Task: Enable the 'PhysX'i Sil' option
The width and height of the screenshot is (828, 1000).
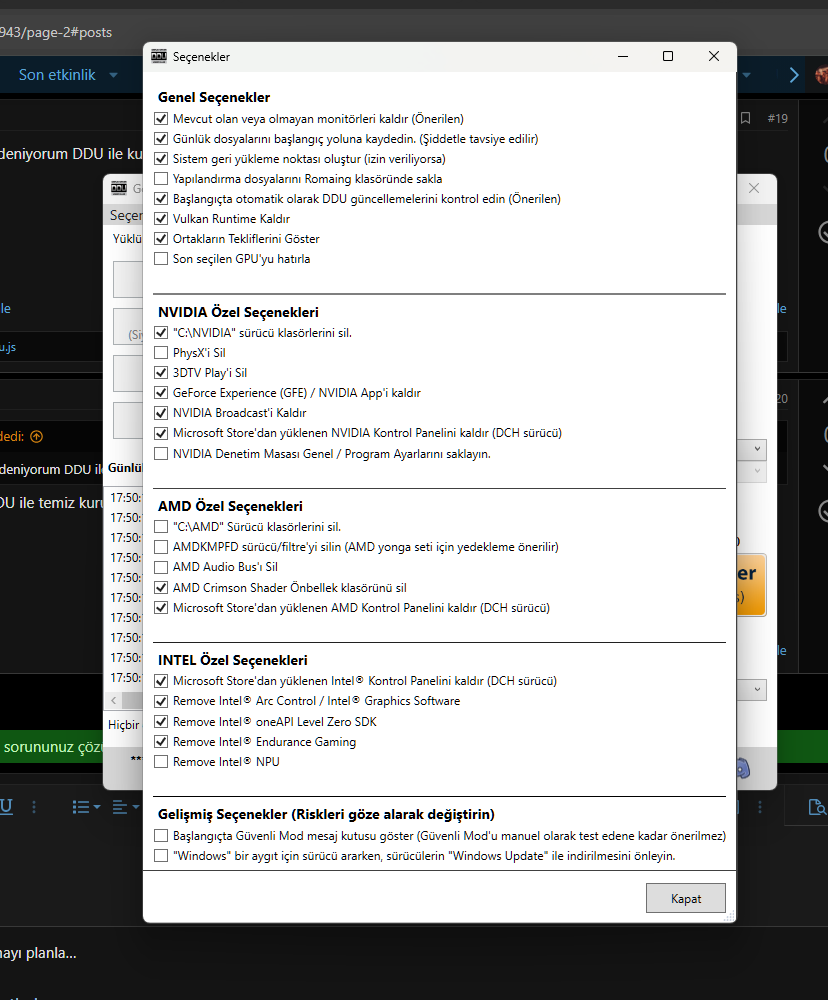Action: pos(161,353)
